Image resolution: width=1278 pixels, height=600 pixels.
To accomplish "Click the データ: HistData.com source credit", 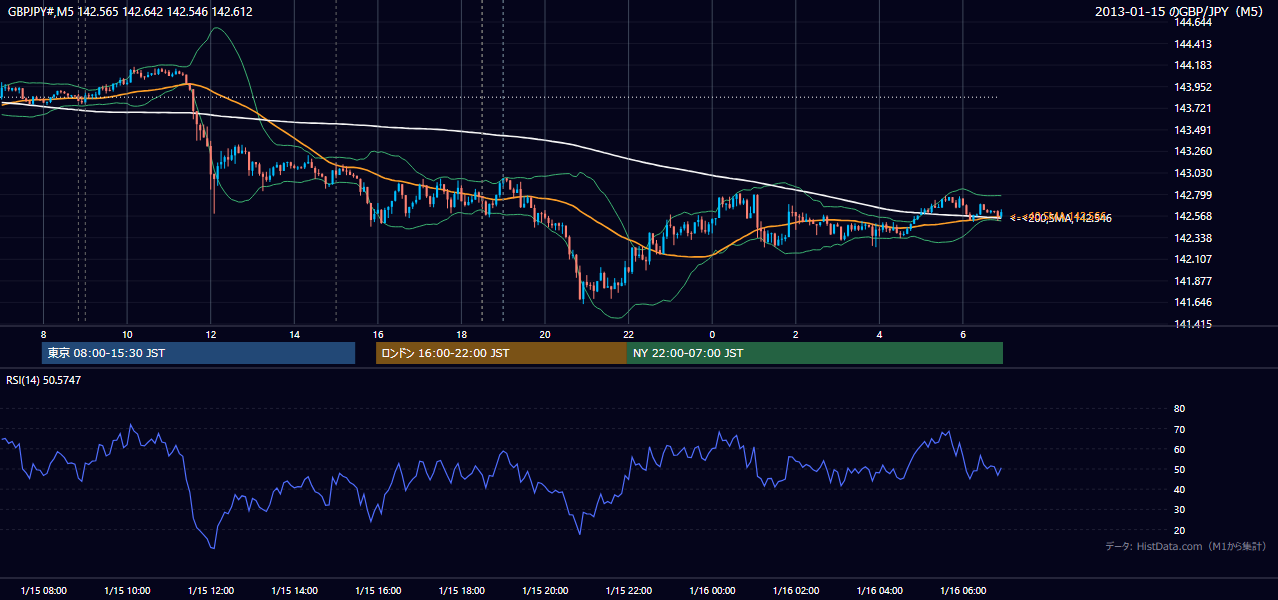I will click(1186, 546).
